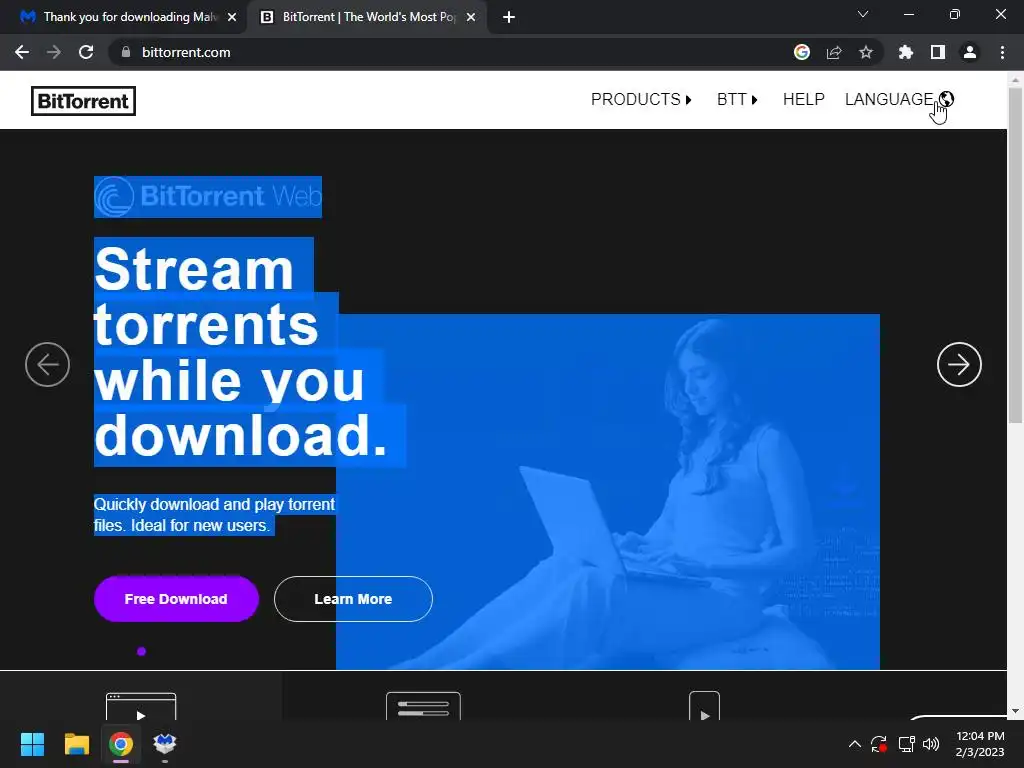Viewport: 1024px width, 768px height.
Task: Bookmark this page with the star icon
Action: [866, 52]
